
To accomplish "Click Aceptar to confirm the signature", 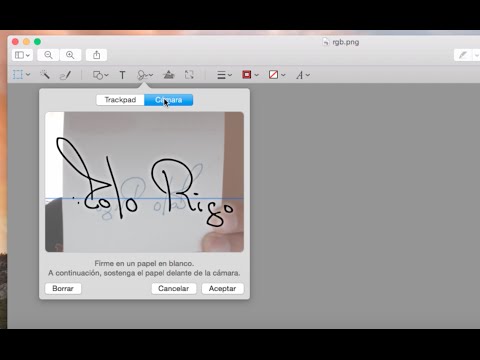I will (x=222, y=288).
